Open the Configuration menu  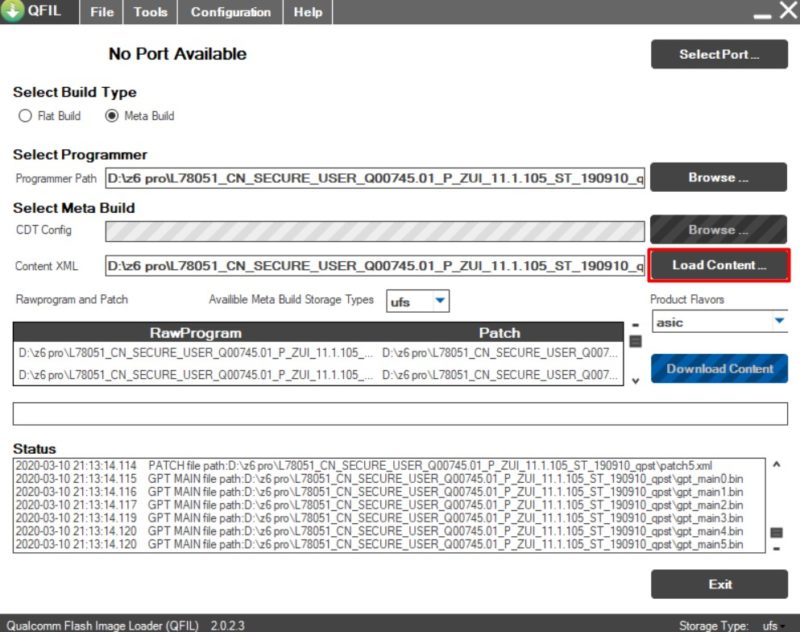coord(230,12)
